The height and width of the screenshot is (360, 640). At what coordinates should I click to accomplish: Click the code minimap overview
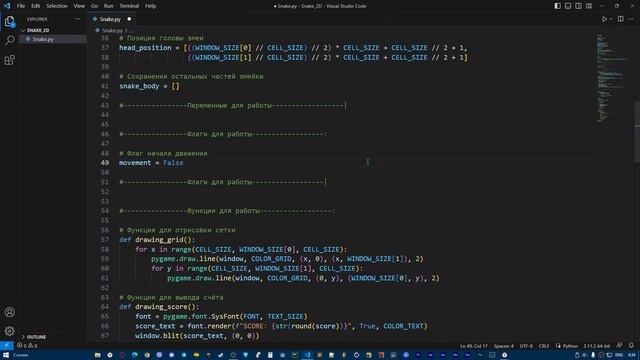611,78
